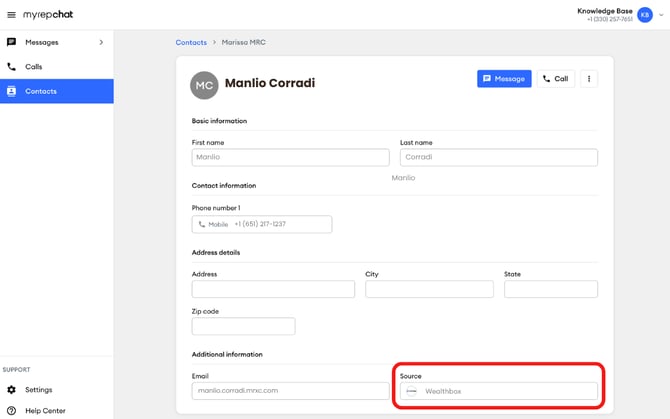Click the myrepchat logo

click(48, 15)
